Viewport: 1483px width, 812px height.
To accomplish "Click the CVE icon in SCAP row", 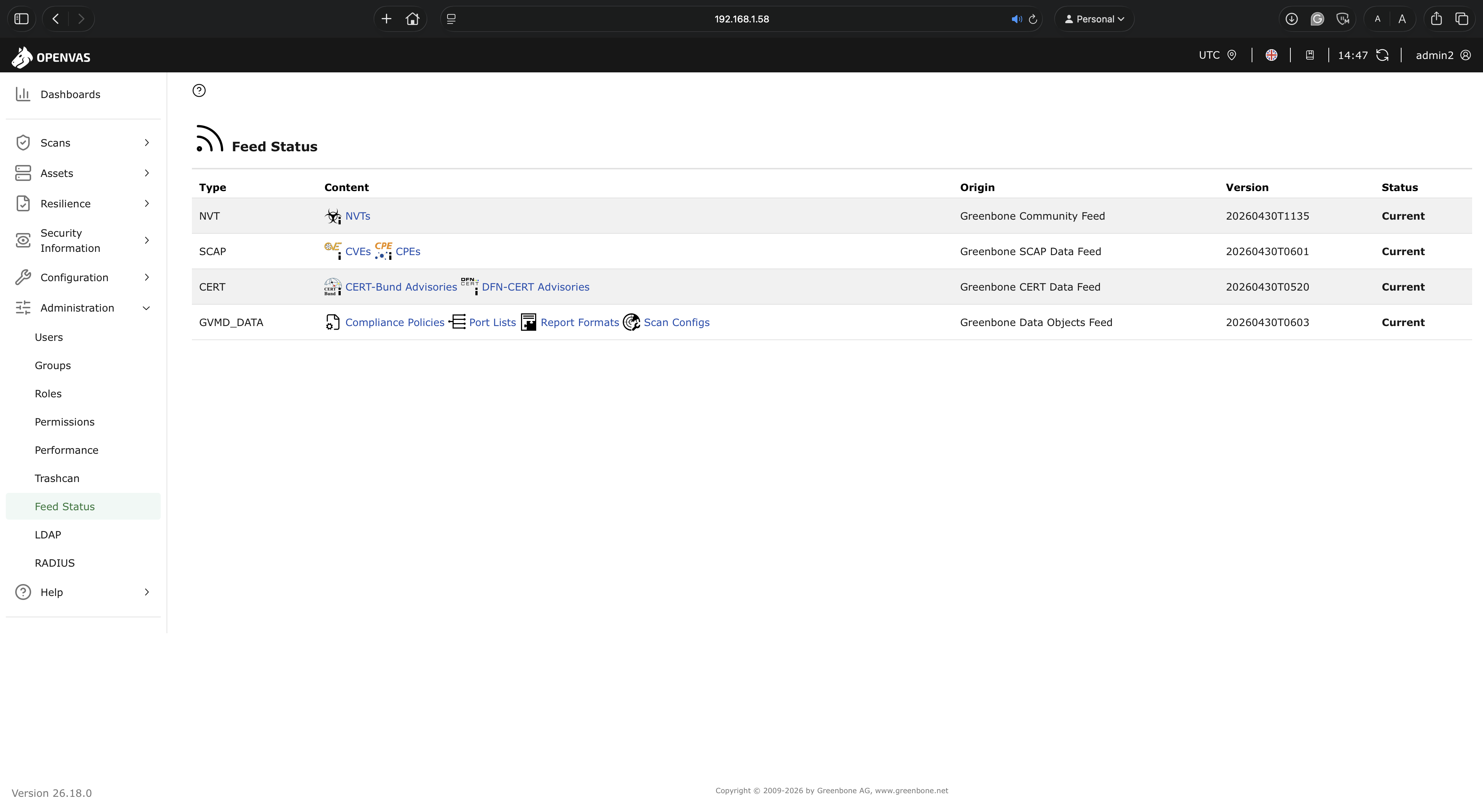I will click(x=333, y=251).
